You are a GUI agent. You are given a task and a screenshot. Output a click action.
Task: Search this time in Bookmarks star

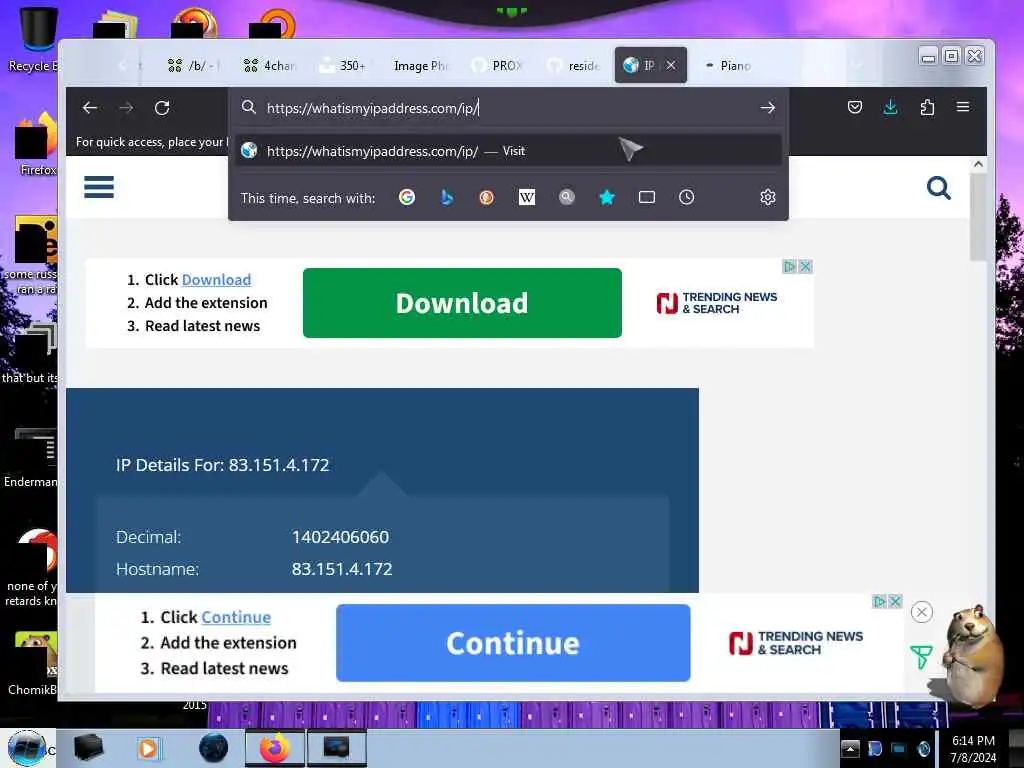click(607, 197)
